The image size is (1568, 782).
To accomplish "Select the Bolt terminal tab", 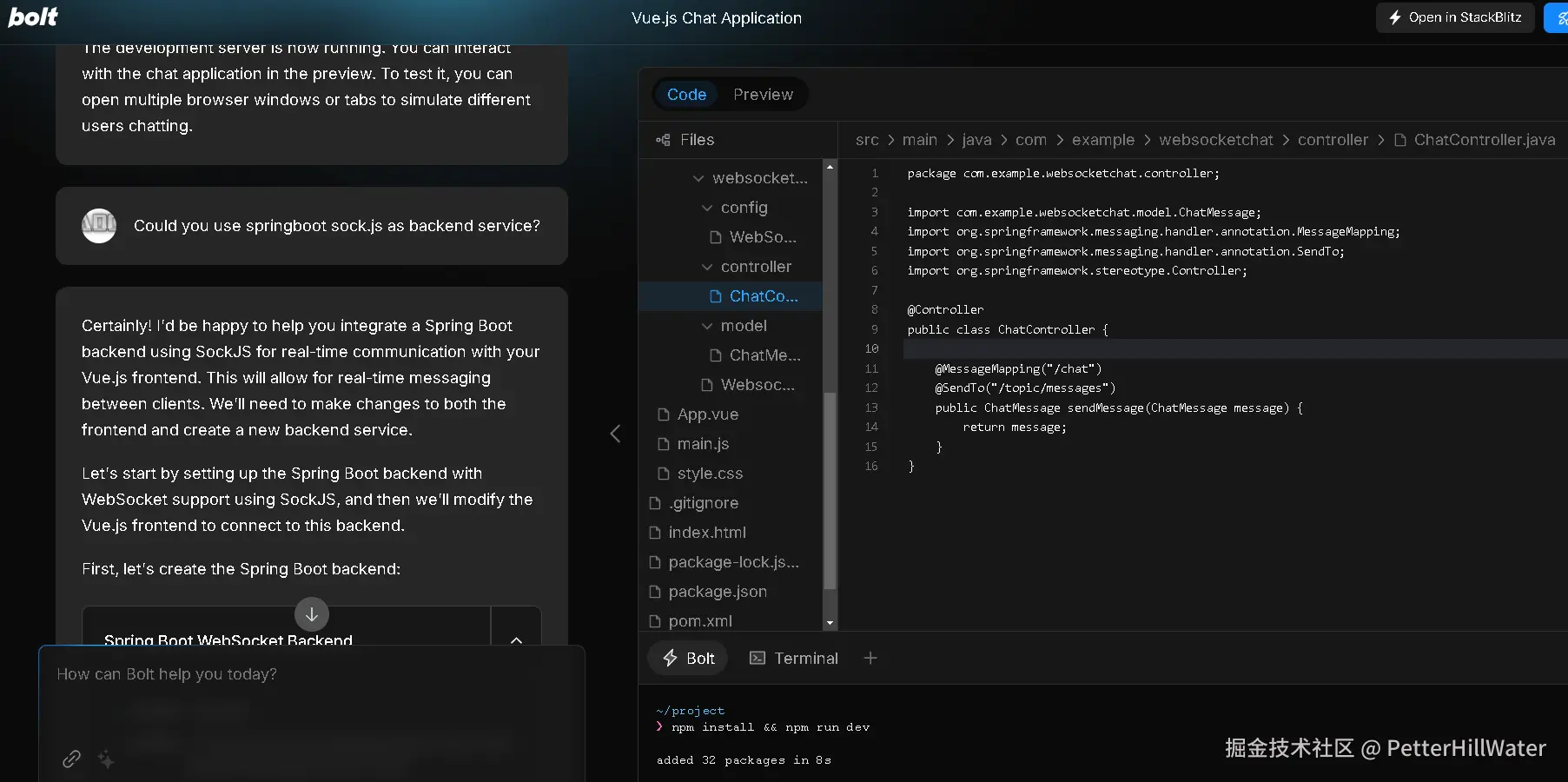I will click(x=688, y=659).
